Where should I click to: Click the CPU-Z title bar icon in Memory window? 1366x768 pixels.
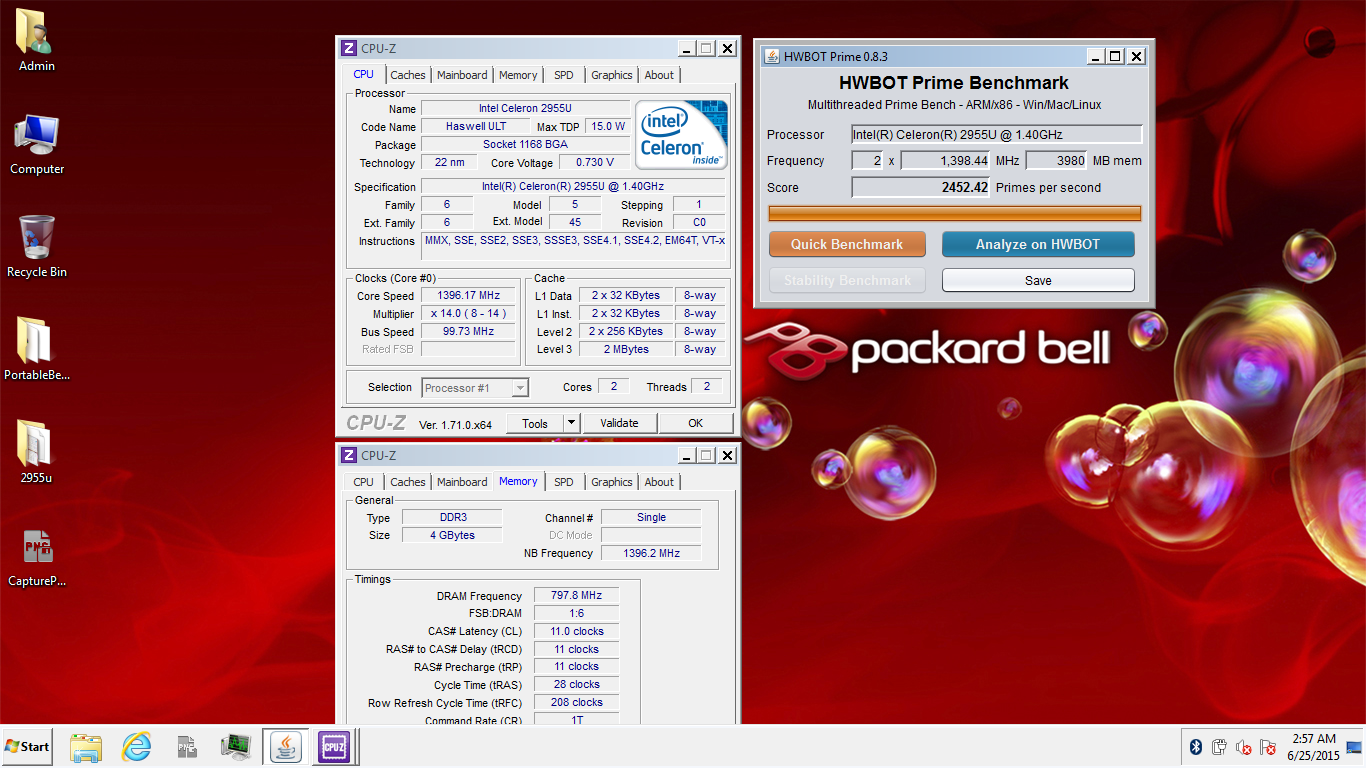tap(349, 455)
